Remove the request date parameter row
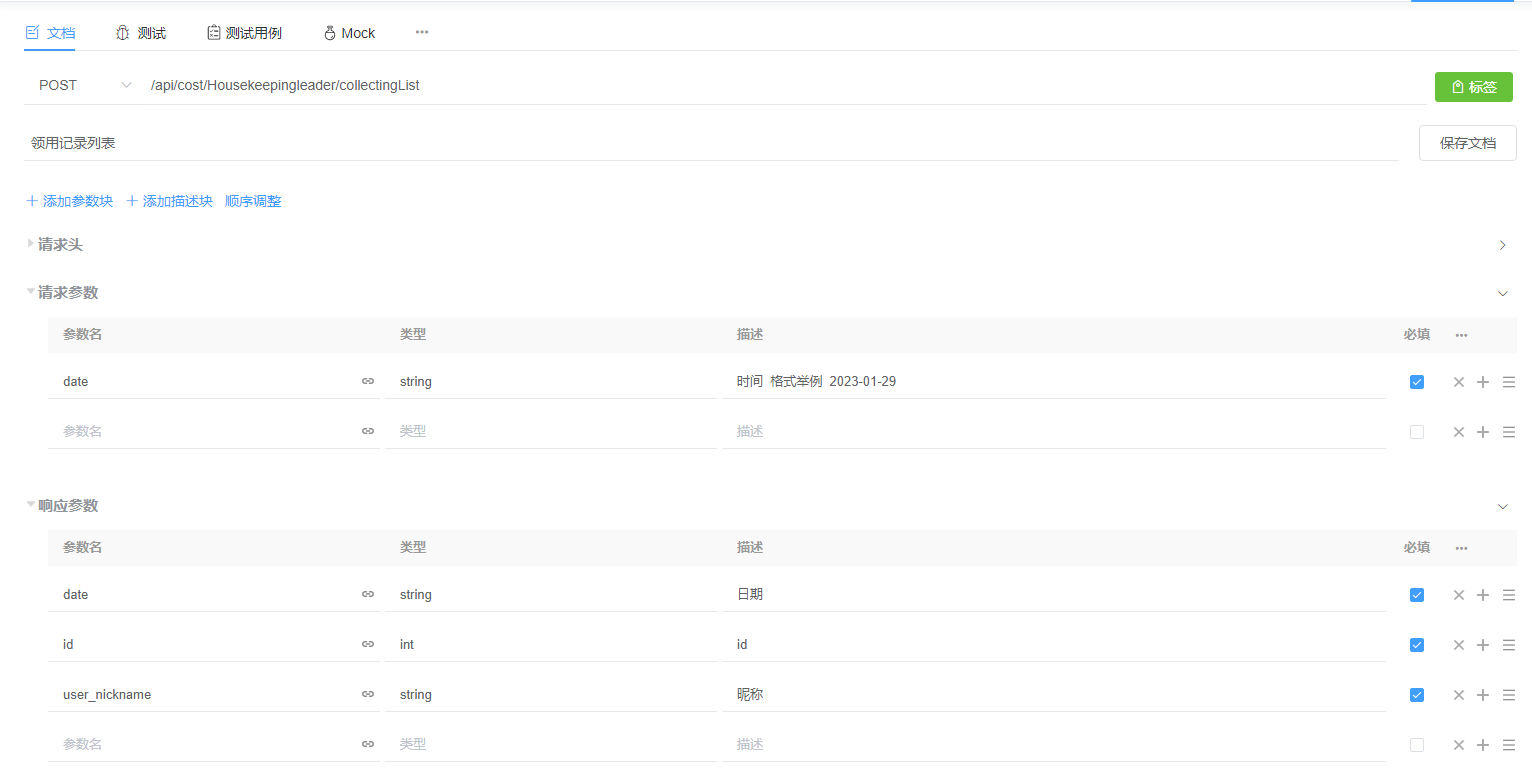 [x=1458, y=382]
